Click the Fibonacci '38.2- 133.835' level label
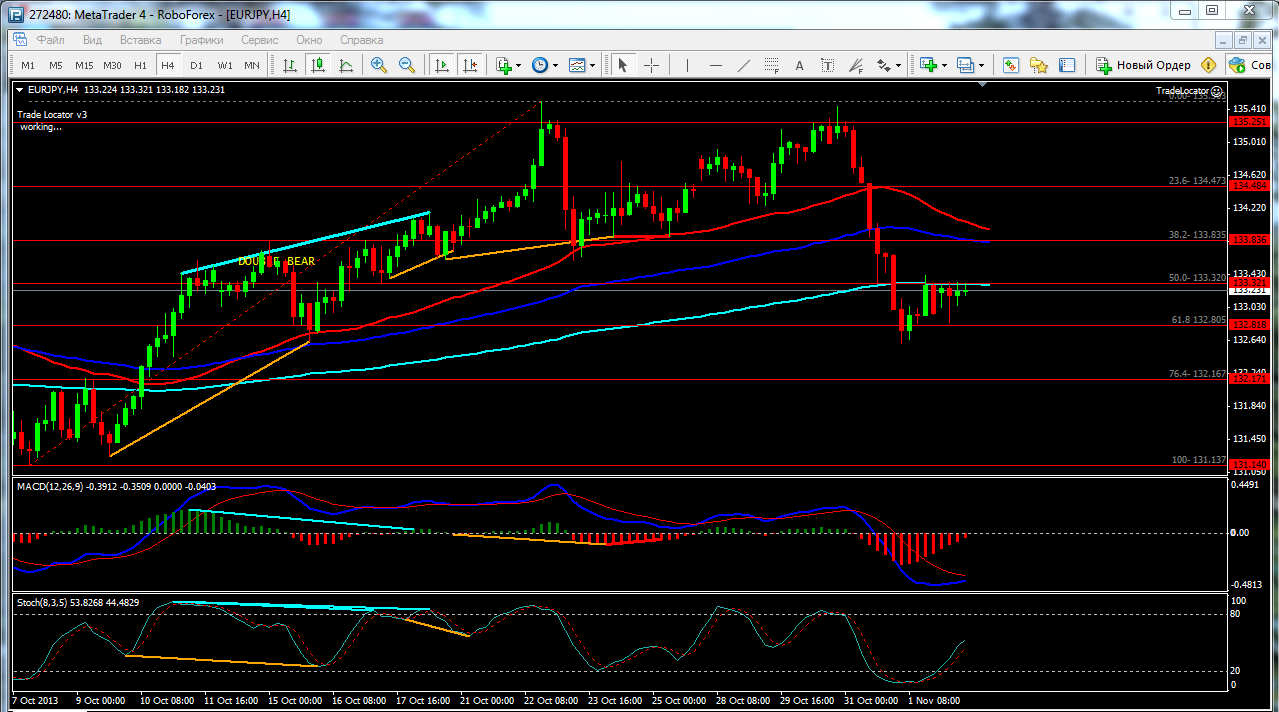The width and height of the screenshot is (1279, 712). (1197, 235)
